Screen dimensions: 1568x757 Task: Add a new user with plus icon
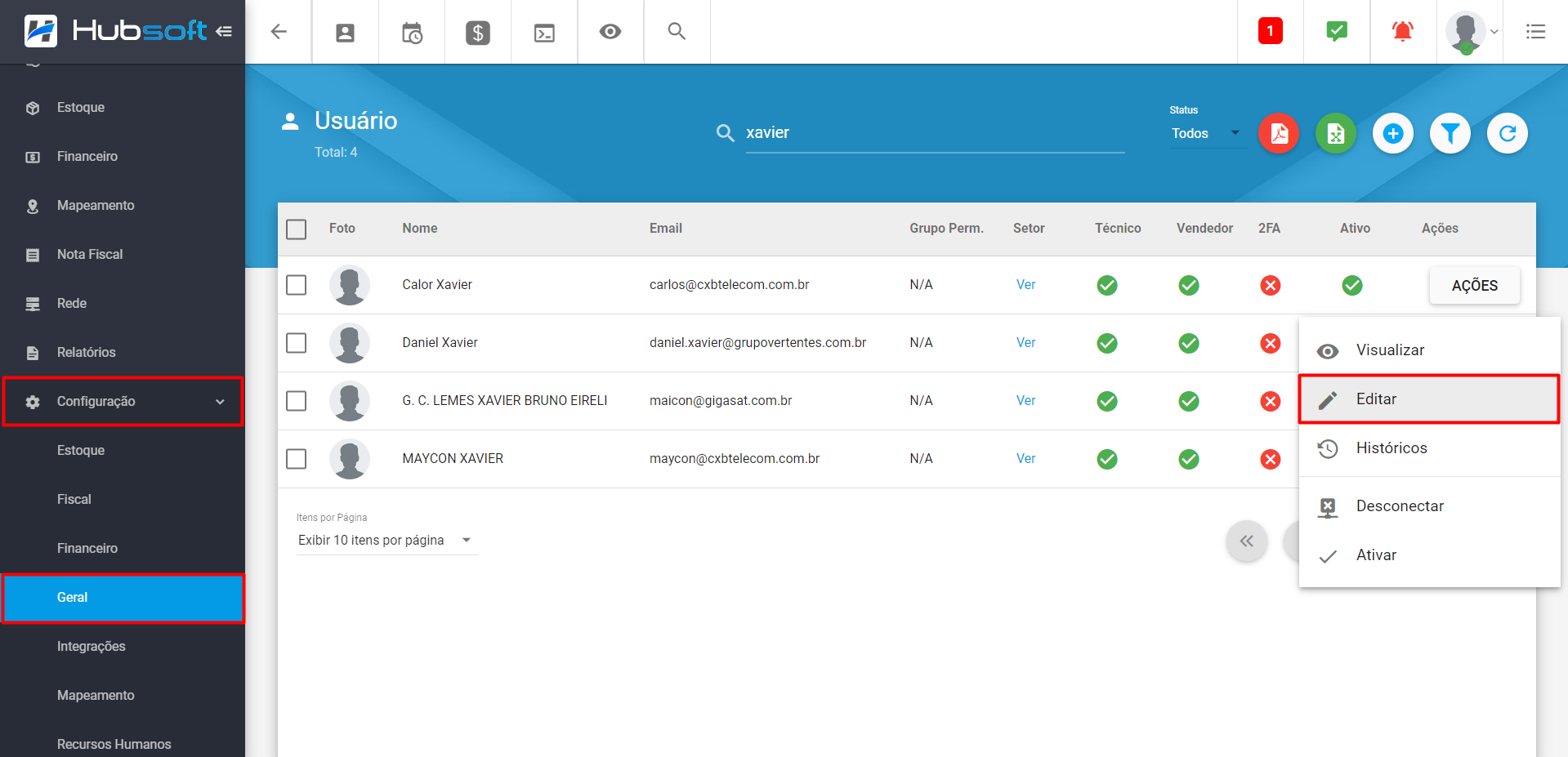tap(1393, 133)
